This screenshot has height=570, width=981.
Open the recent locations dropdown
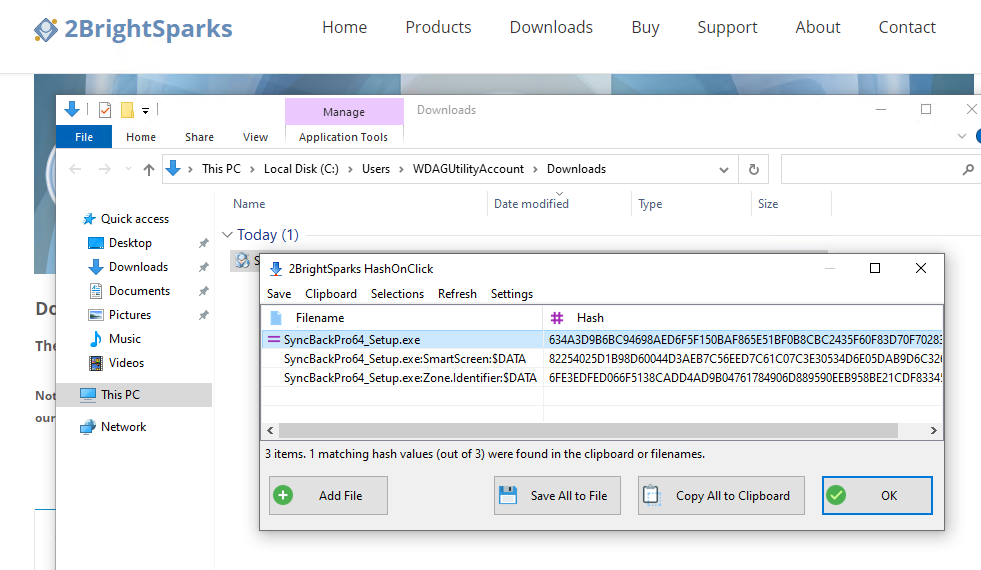[128, 169]
